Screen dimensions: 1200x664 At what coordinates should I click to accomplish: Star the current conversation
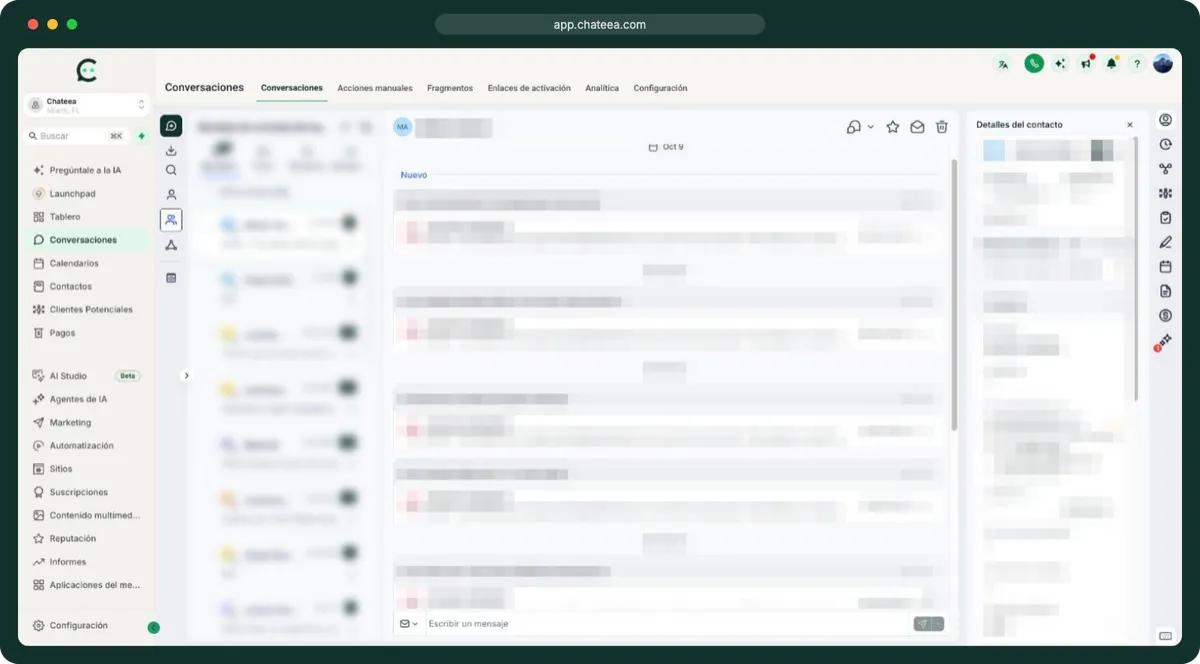point(893,127)
